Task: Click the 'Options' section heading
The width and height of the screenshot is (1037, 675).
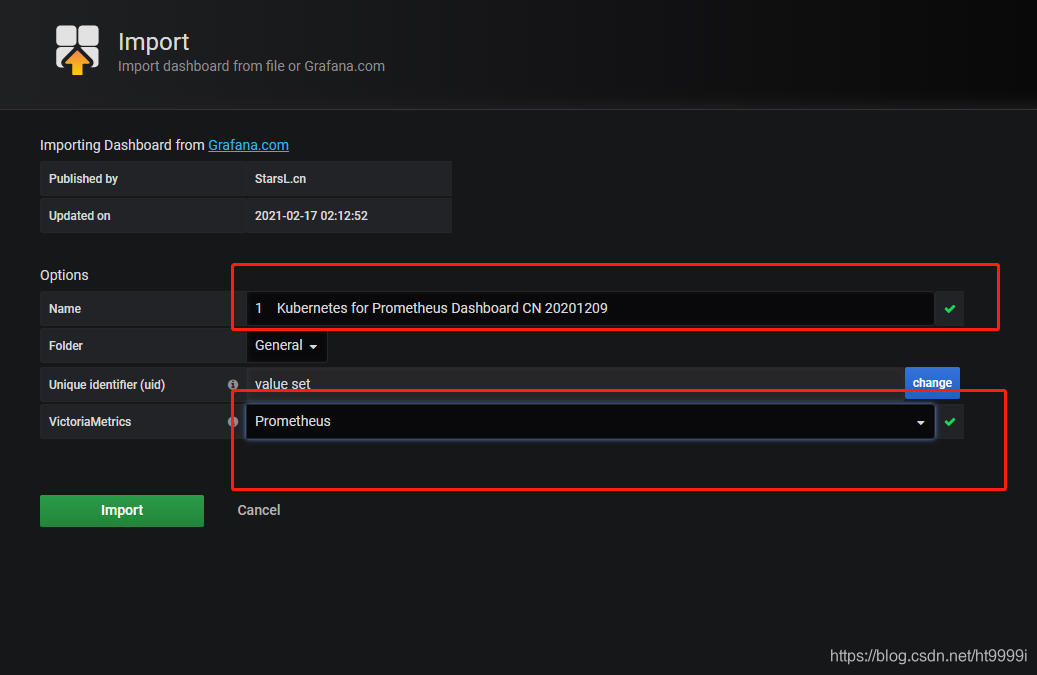Action: (64, 275)
